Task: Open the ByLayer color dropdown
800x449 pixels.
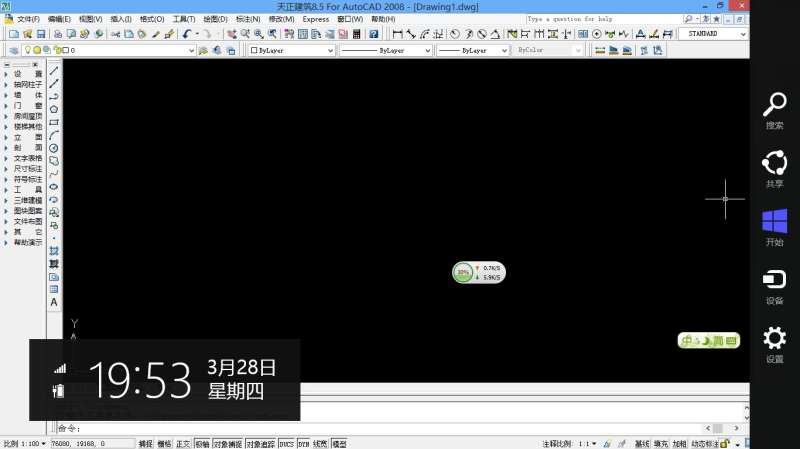Action: (291, 49)
